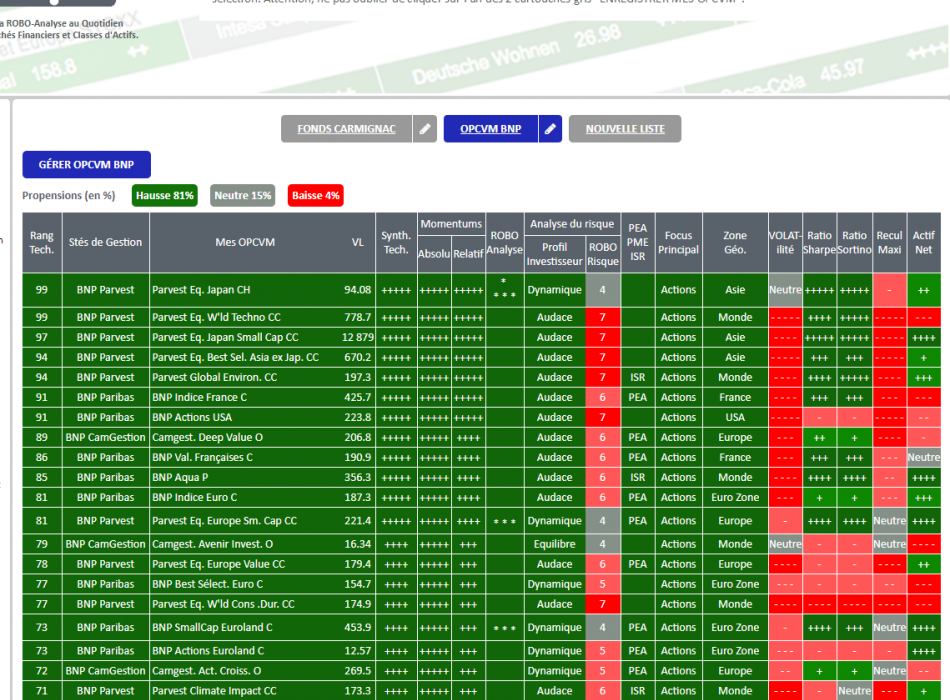
Task: Click the Ratio Sortino header
Action: coord(854,242)
